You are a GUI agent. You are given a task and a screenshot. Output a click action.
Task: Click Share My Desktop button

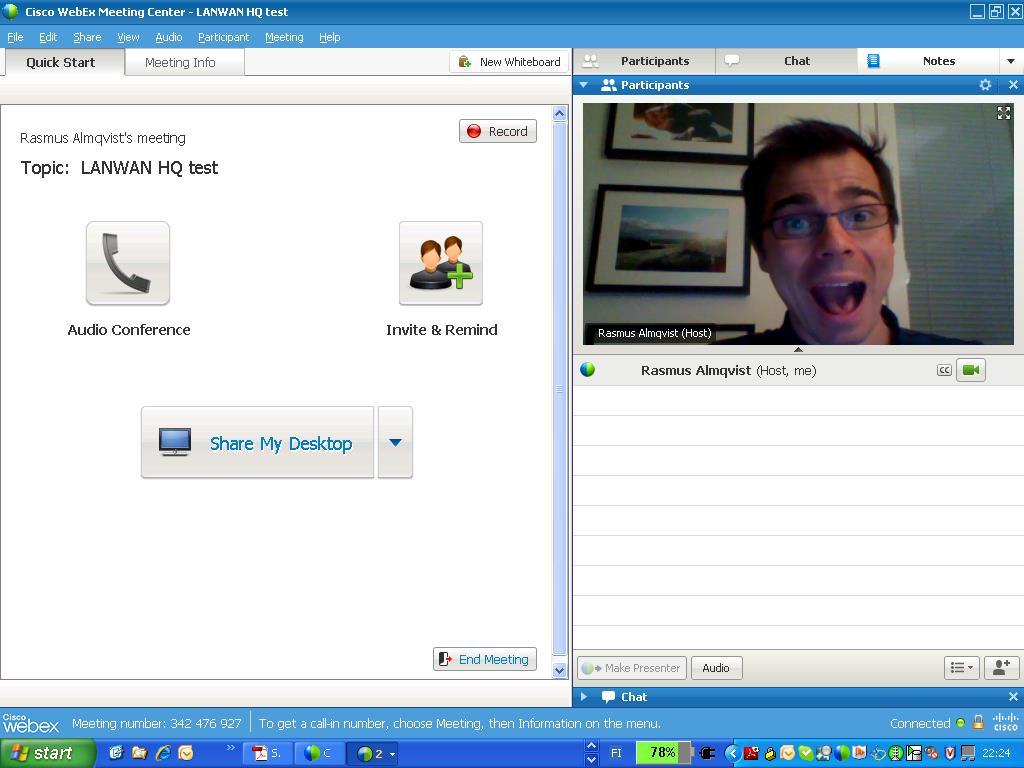point(257,443)
